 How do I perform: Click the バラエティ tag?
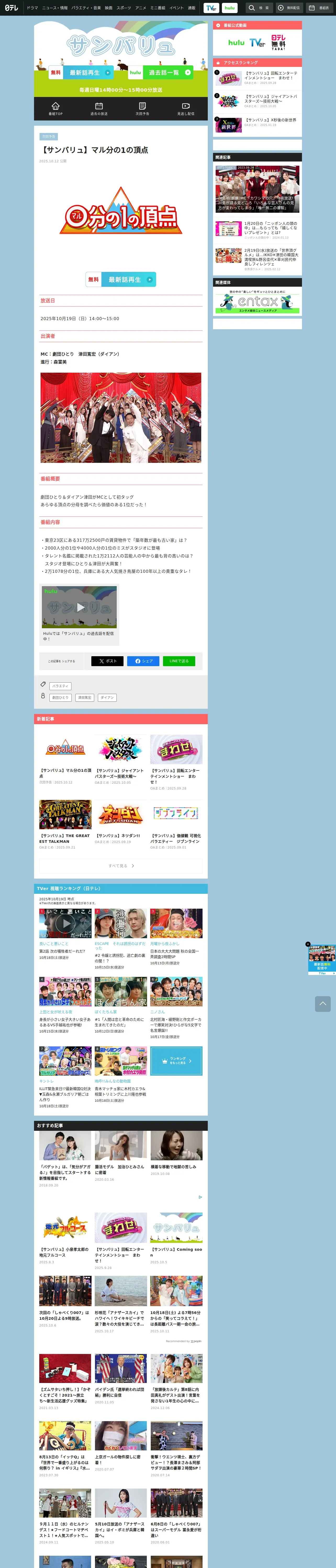click(60, 686)
